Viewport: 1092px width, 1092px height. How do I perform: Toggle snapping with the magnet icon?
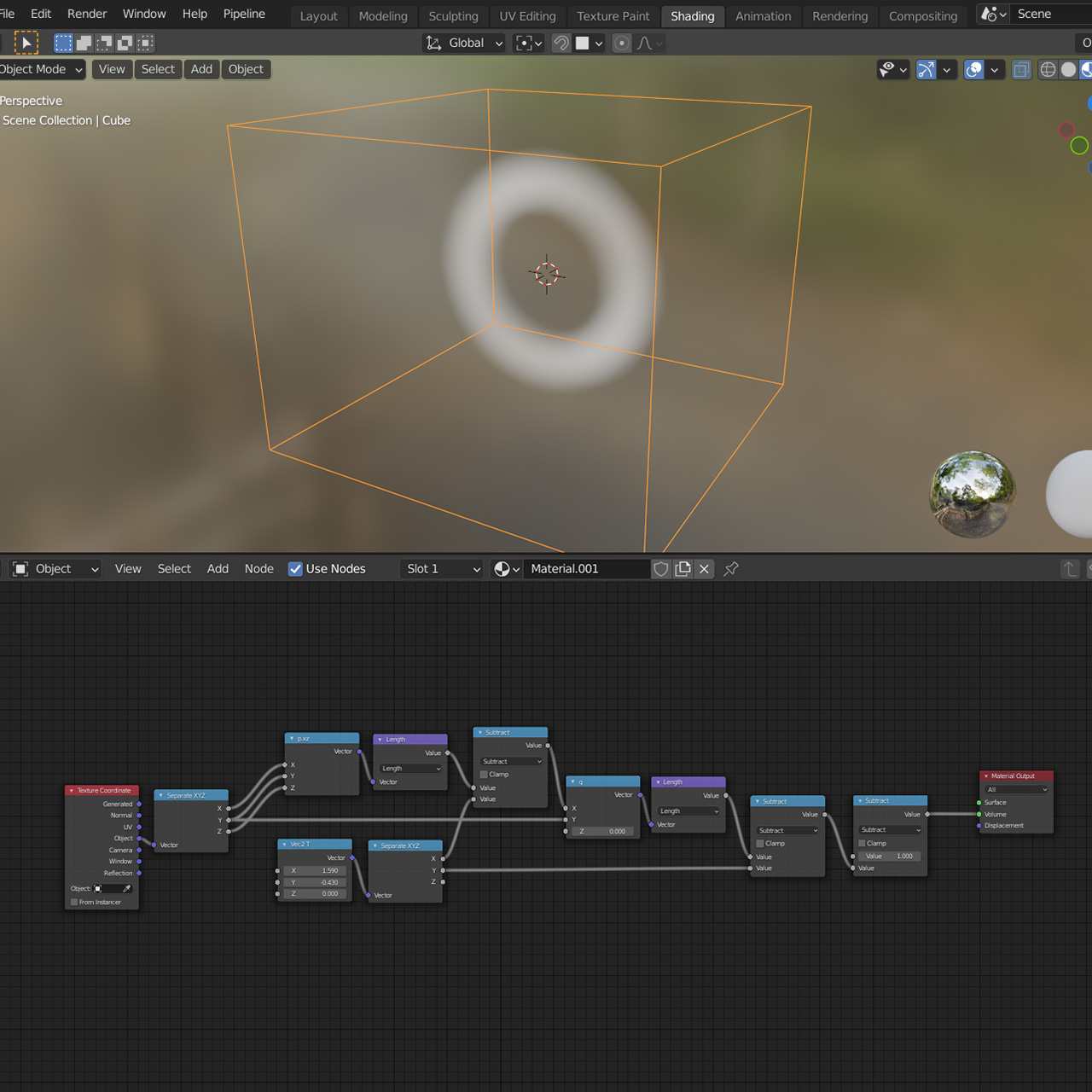561,43
